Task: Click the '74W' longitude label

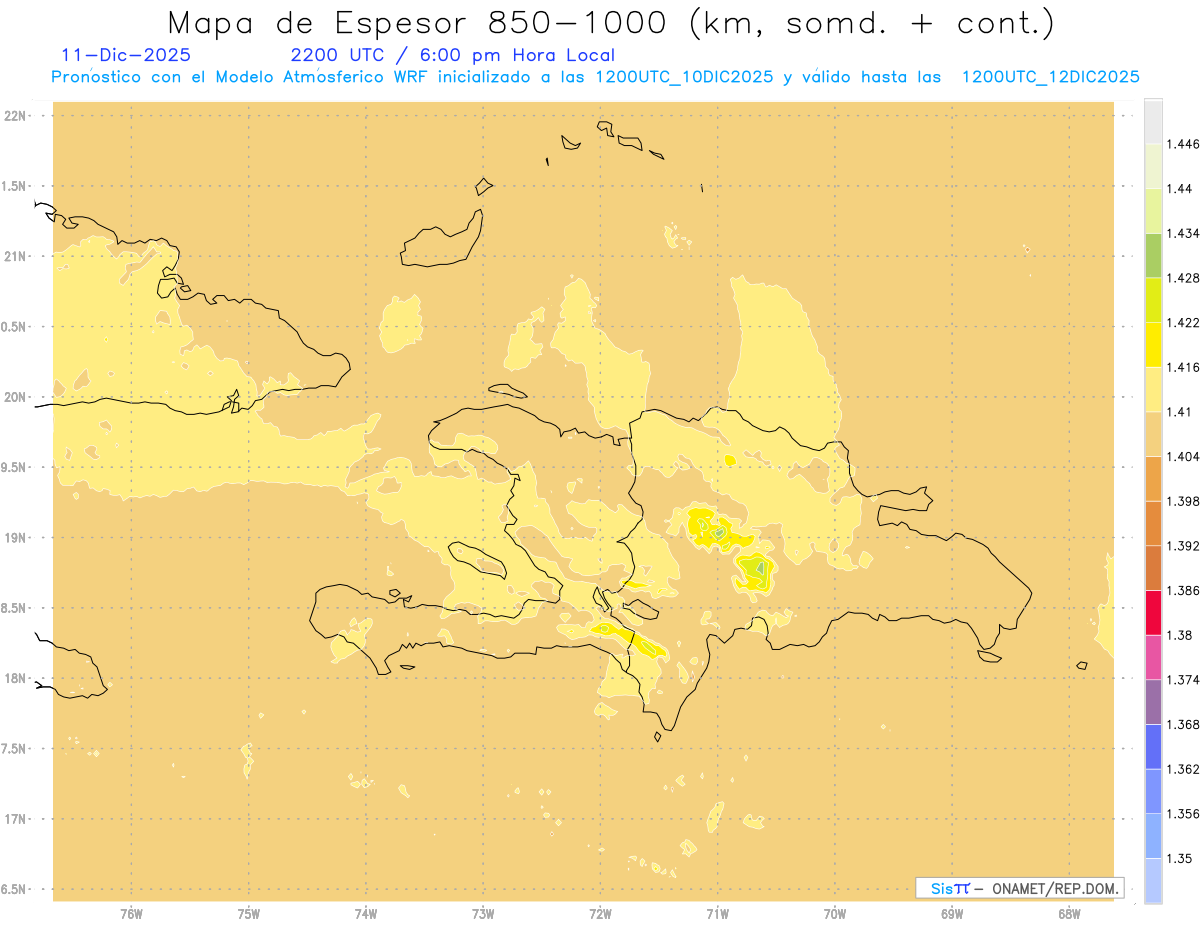Action: point(366,913)
